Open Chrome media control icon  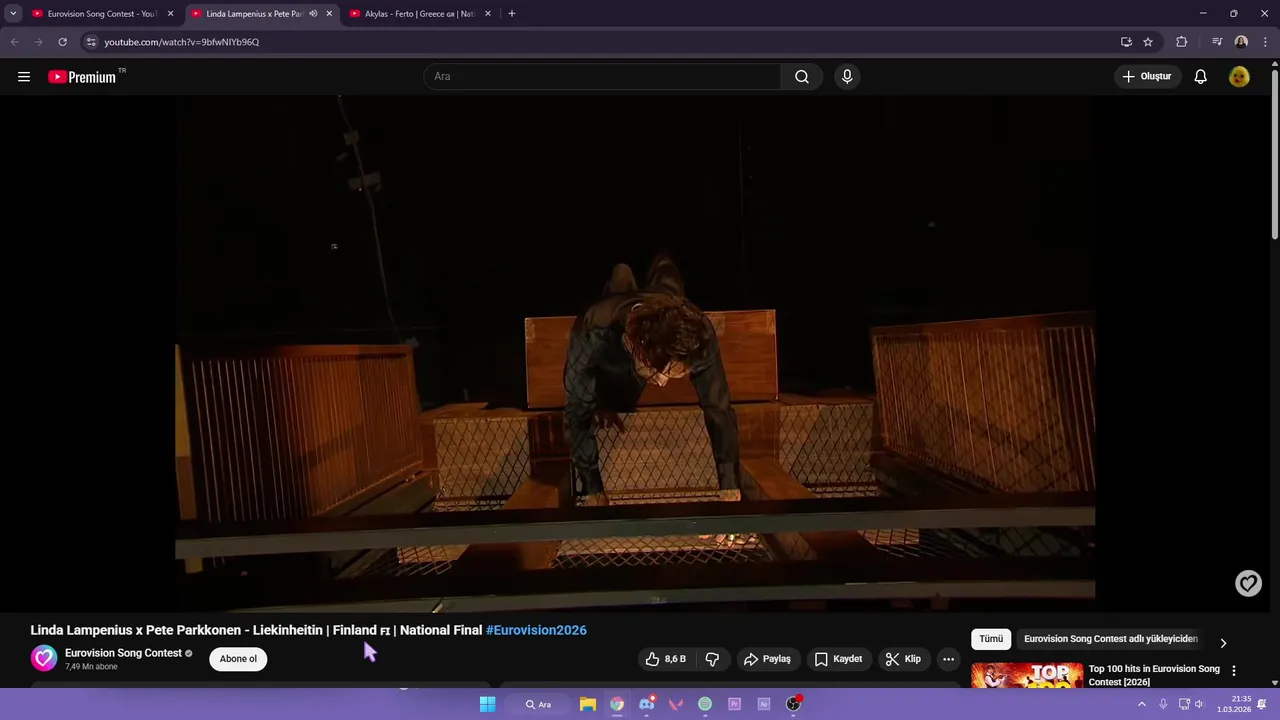1217,42
